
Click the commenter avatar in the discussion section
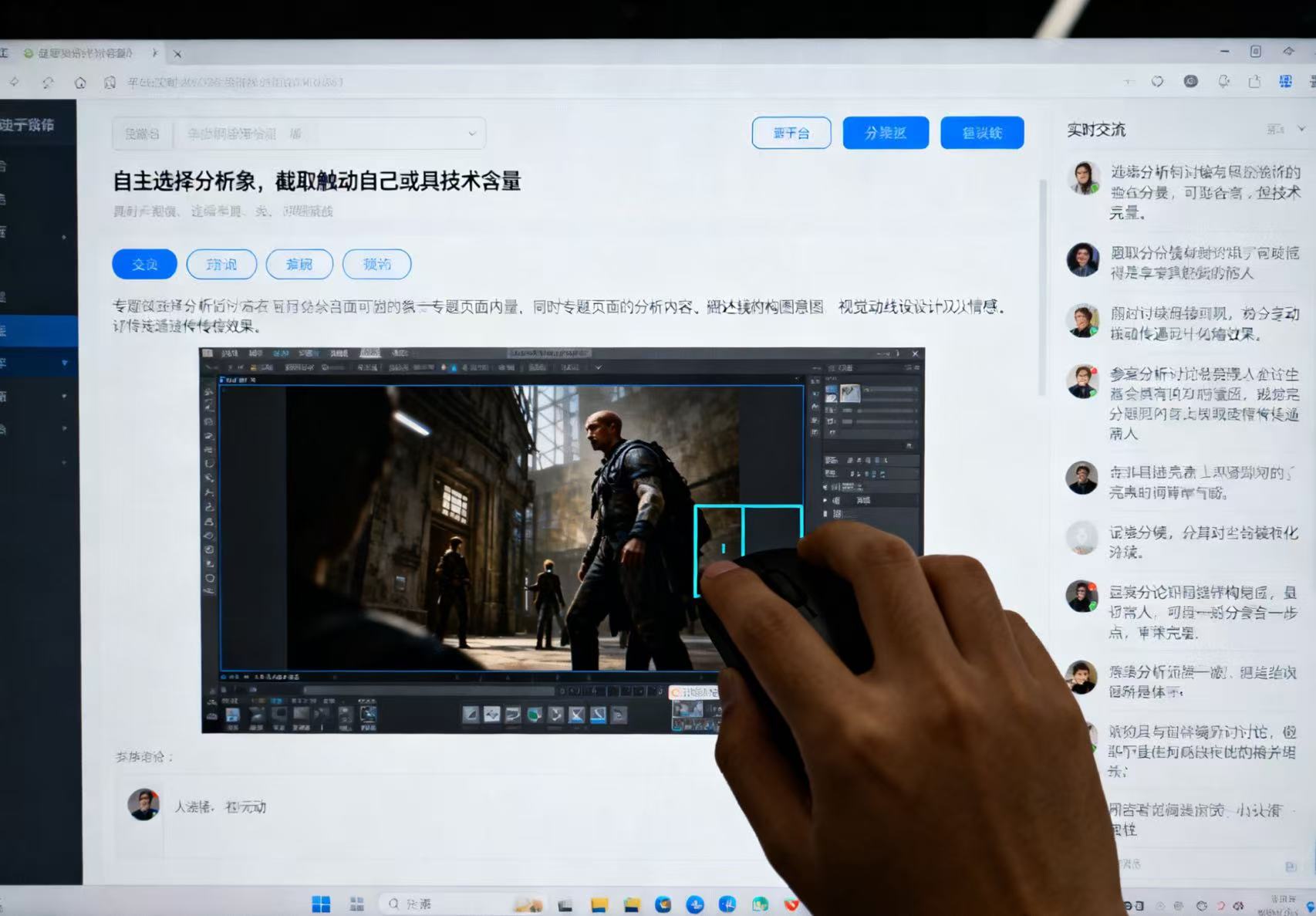click(x=143, y=804)
